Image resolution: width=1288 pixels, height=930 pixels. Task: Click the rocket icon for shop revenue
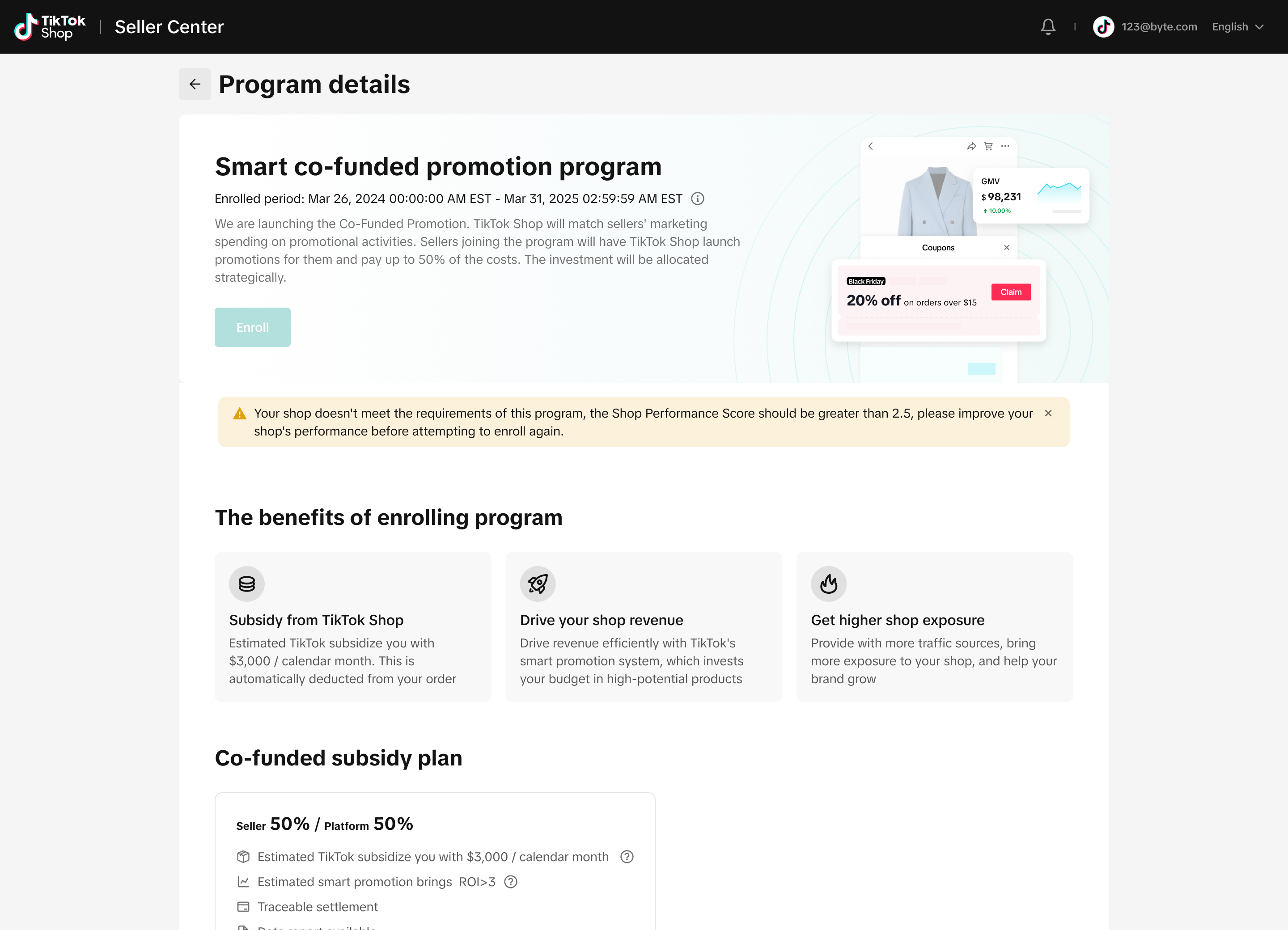coord(537,583)
